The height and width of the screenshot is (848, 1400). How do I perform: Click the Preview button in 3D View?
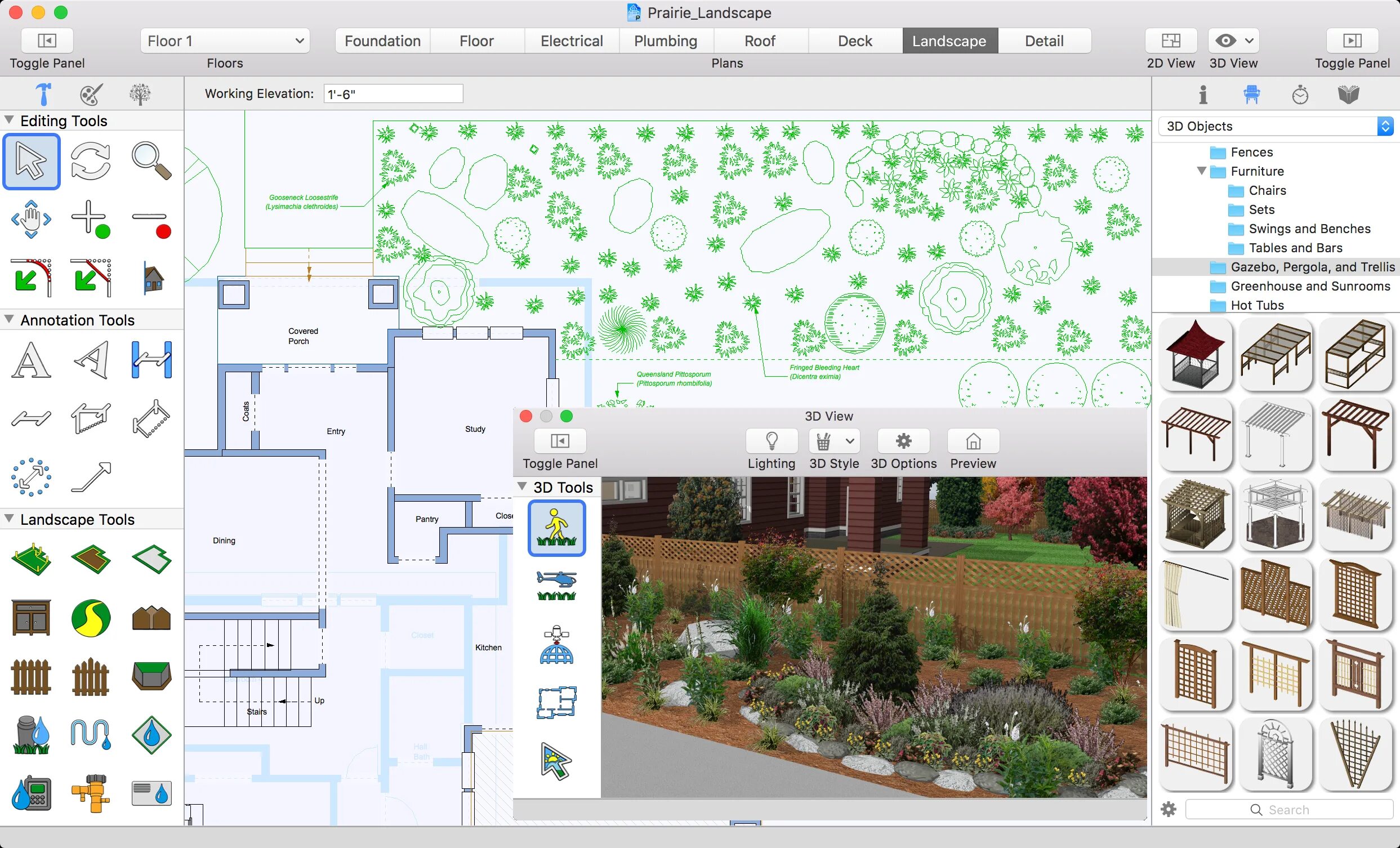coord(973,441)
